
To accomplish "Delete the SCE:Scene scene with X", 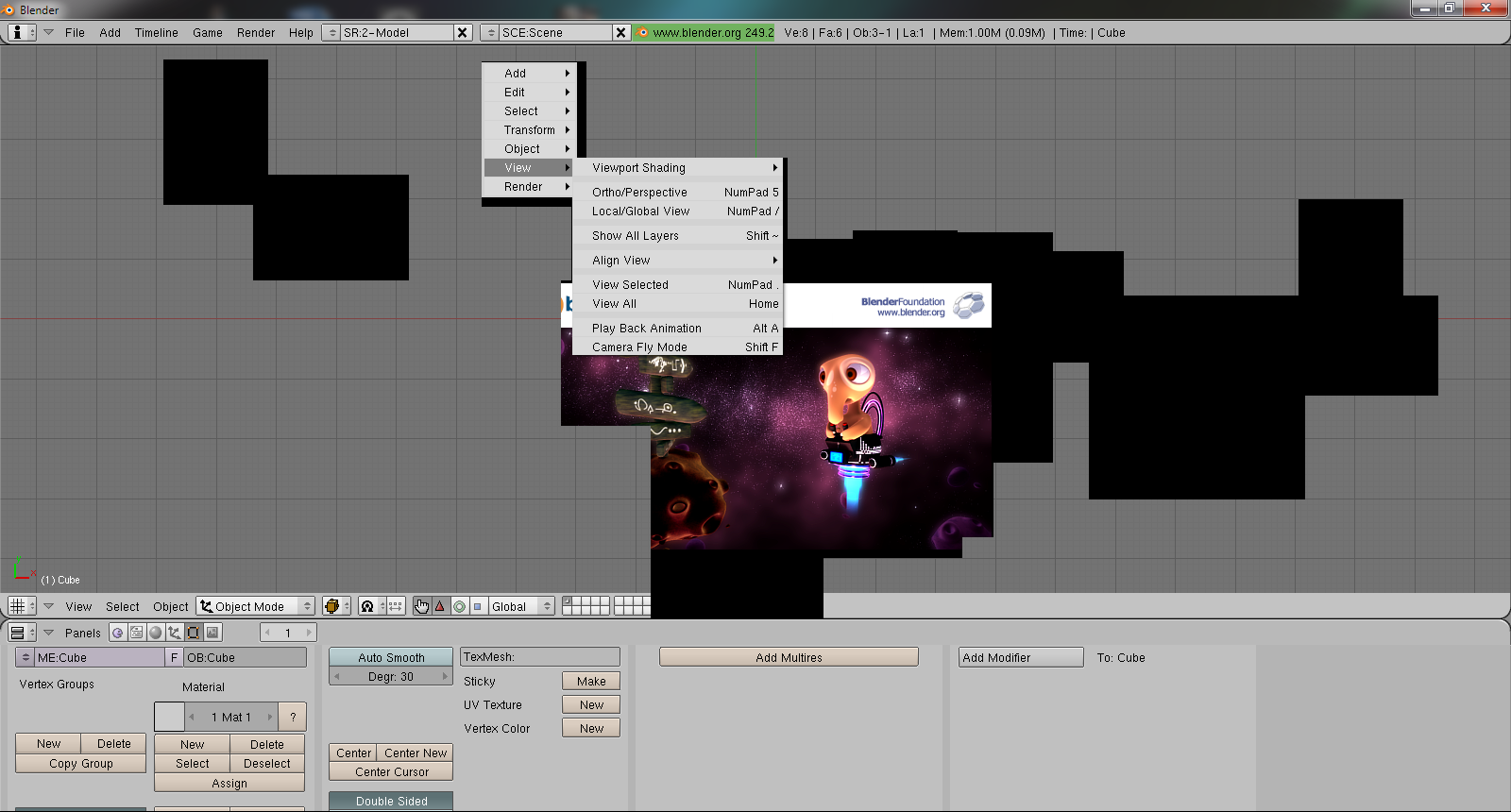I will coord(620,32).
